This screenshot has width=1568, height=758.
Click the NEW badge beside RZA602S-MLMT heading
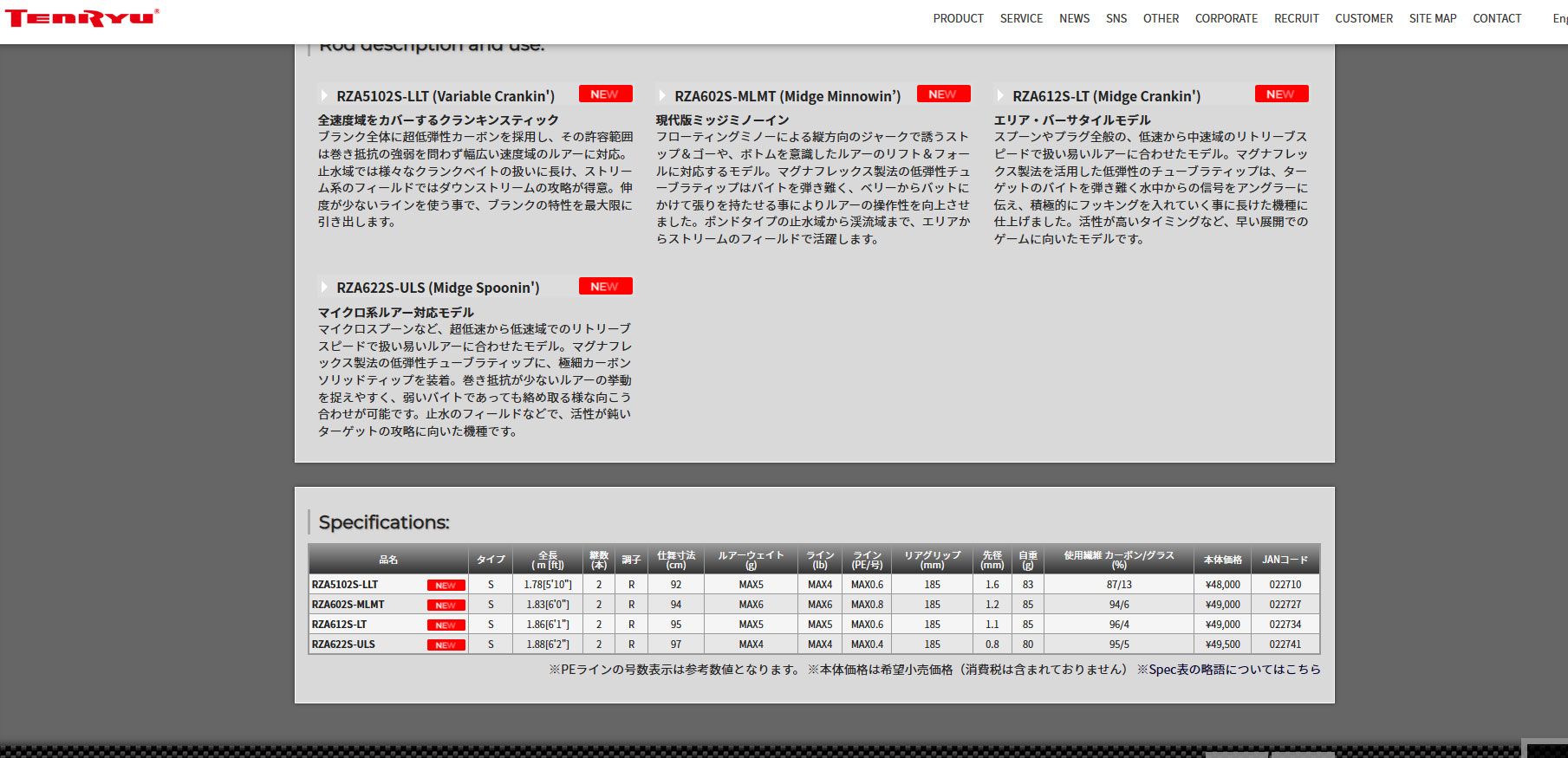[942, 94]
